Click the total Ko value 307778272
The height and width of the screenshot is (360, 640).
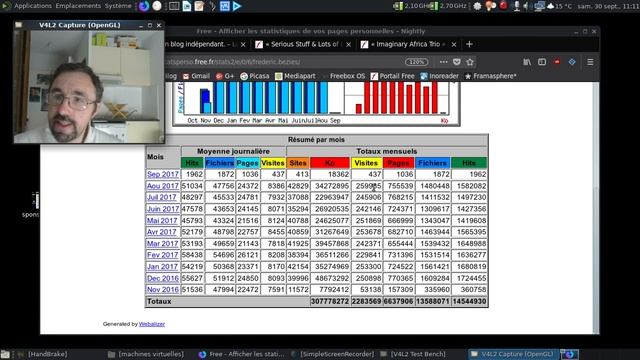(330, 302)
